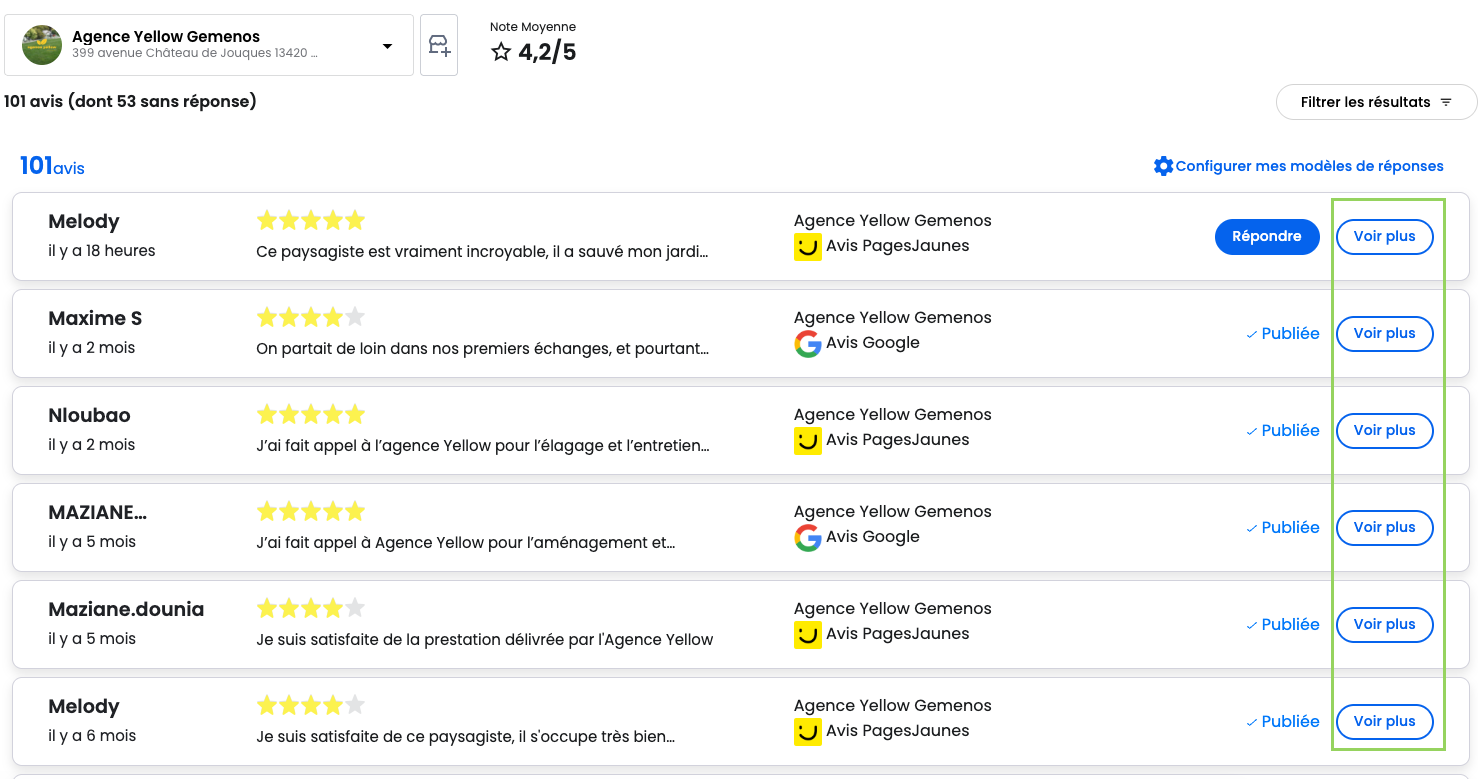
Task: Click the gear icon for response templates
Action: (x=1163, y=166)
